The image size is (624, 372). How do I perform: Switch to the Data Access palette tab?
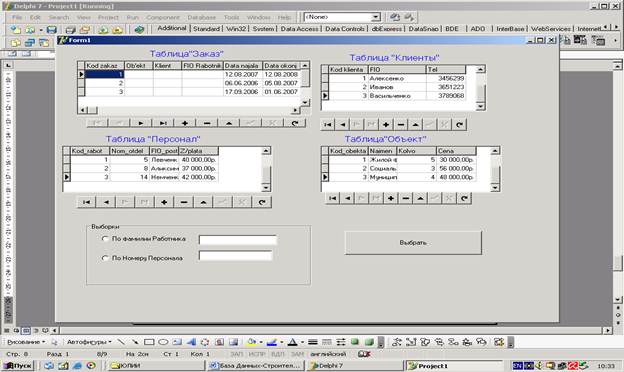(x=299, y=29)
